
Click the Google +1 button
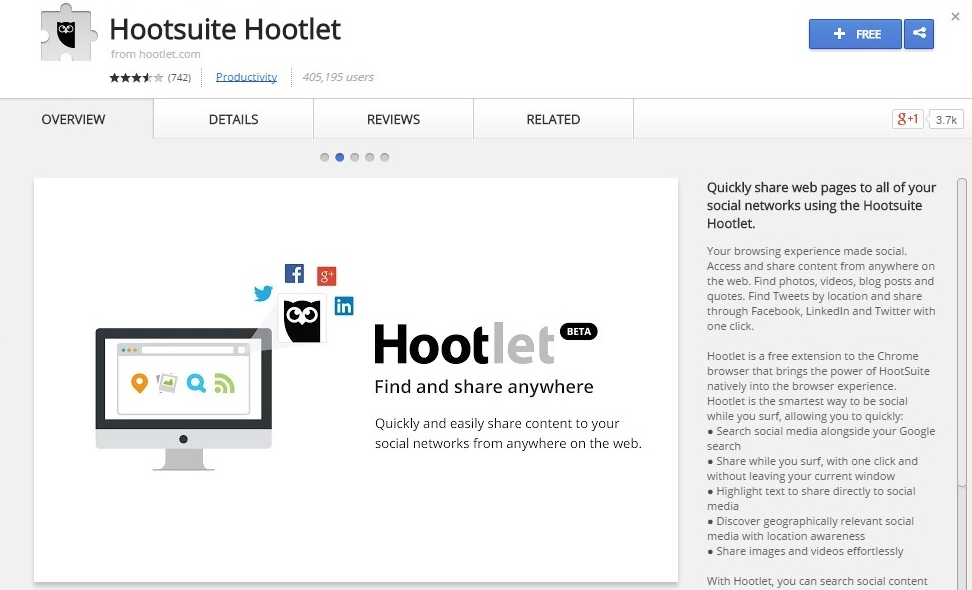[x=908, y=119]
